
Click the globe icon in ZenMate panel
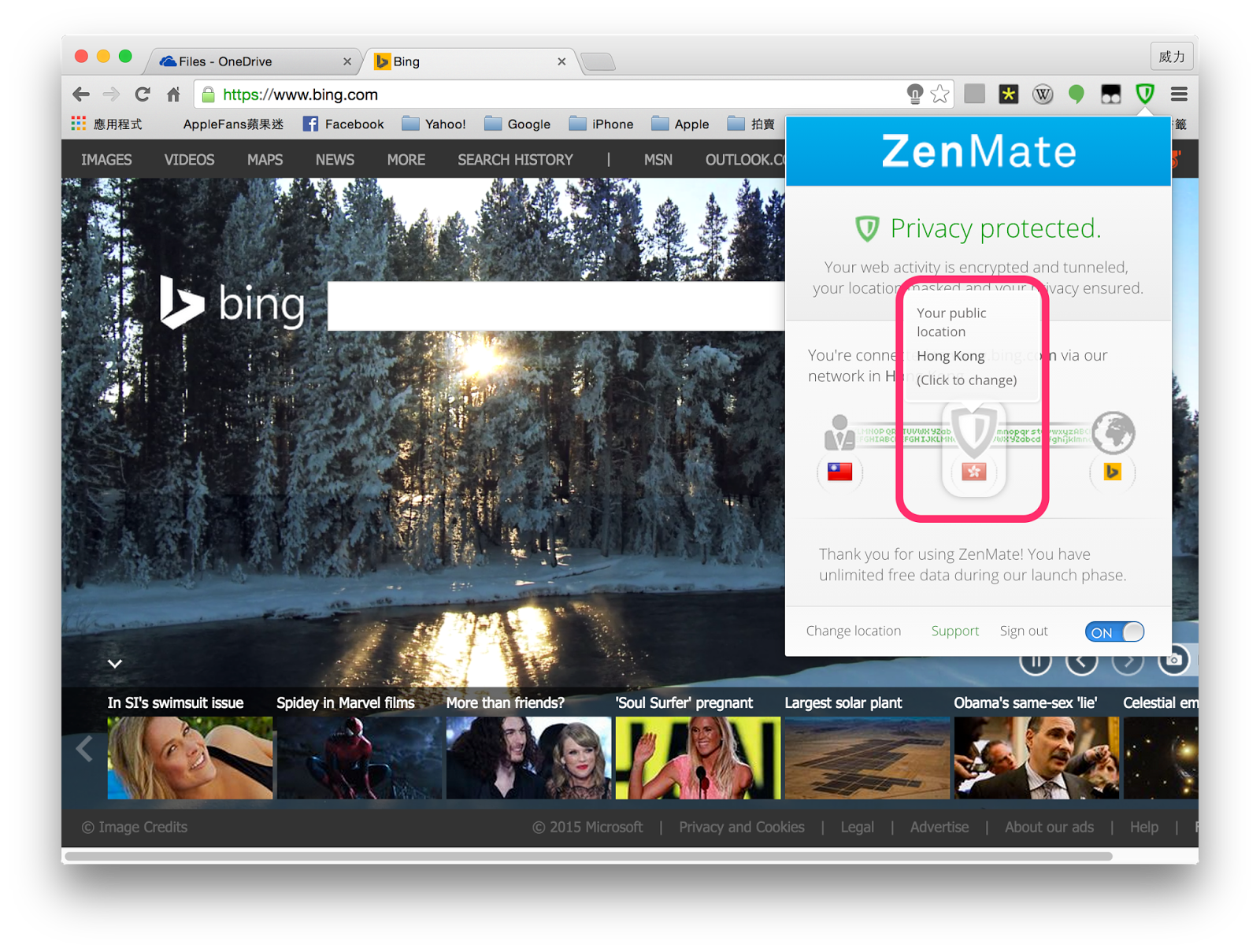pyautogui.click(x=1113, y=432)
